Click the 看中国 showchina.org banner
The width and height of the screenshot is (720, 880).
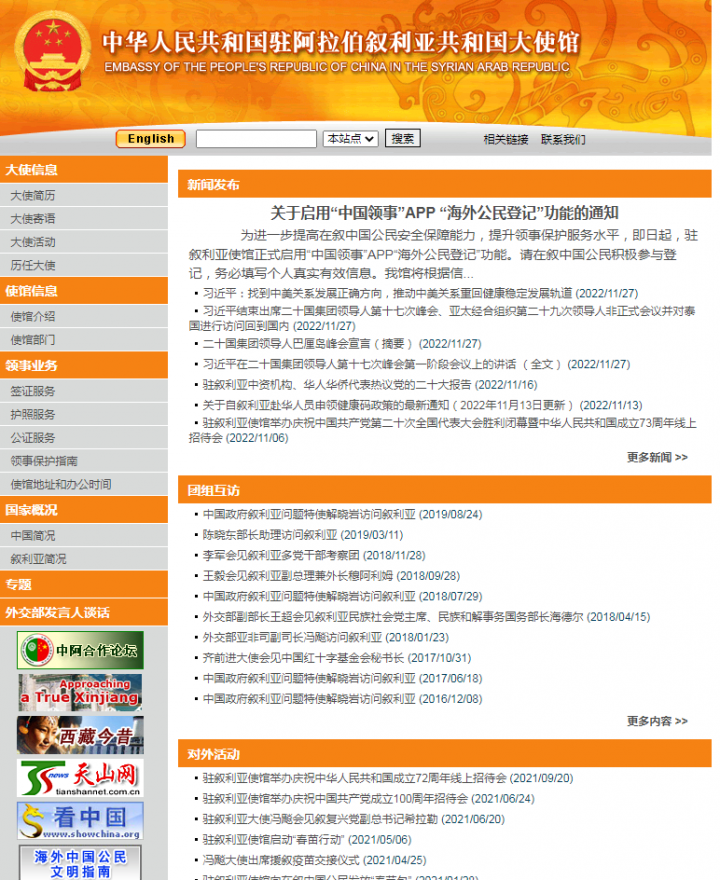tap(80, 821)
